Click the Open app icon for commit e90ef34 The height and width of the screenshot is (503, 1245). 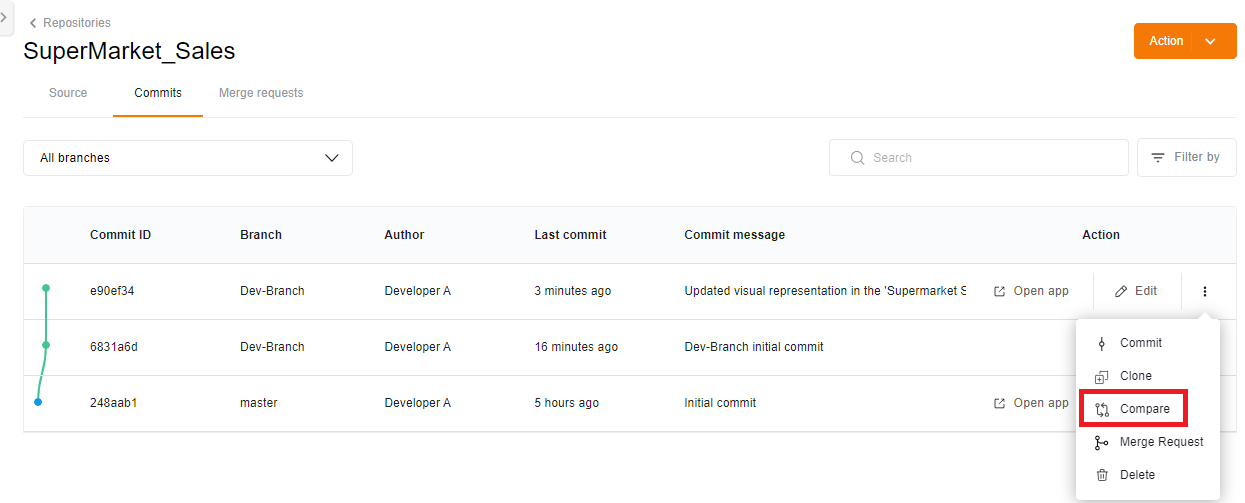click(999, 292)
